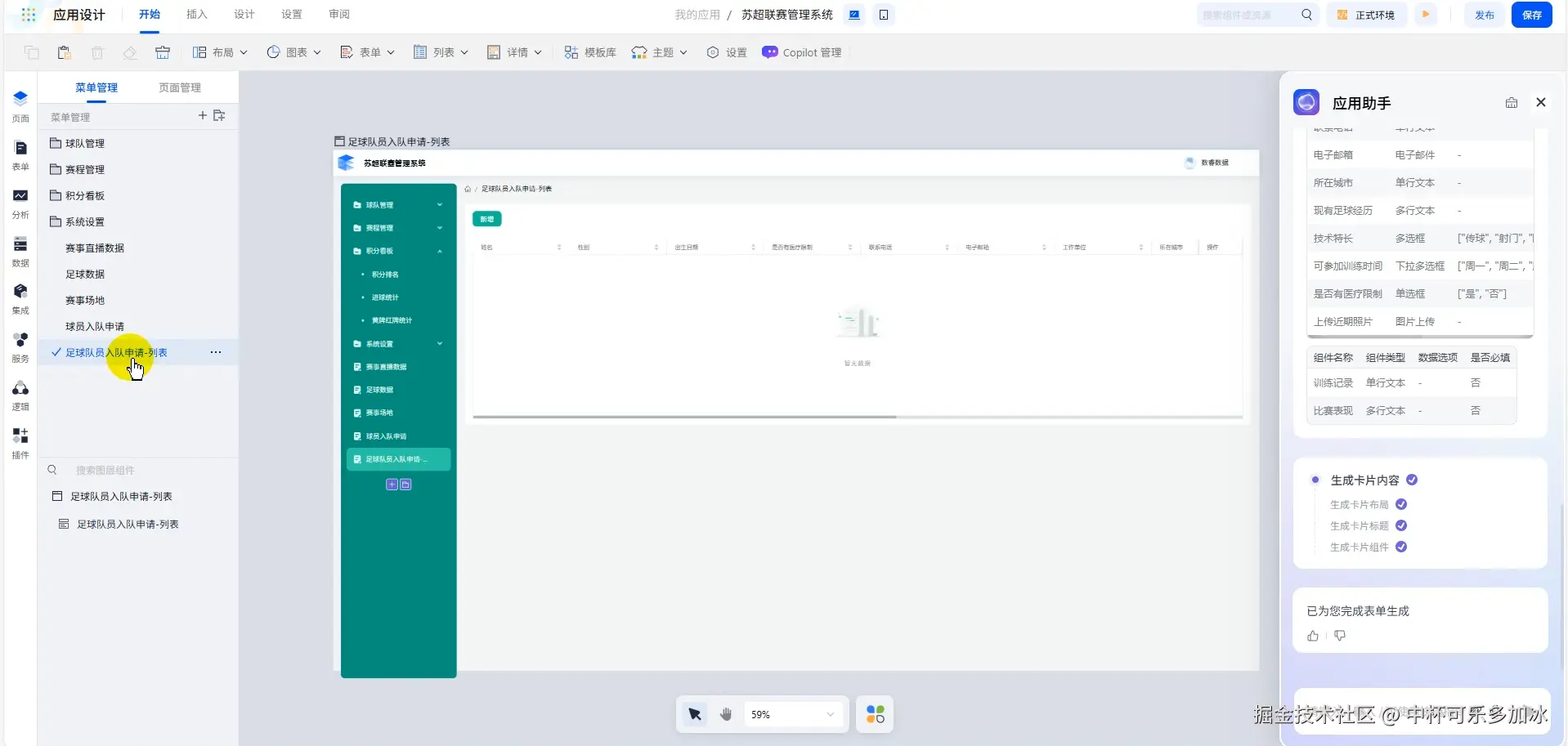The height and width of the screenshot is (746, 1568).
Task: Click the 发布 button
Action: click(1484, 16)
